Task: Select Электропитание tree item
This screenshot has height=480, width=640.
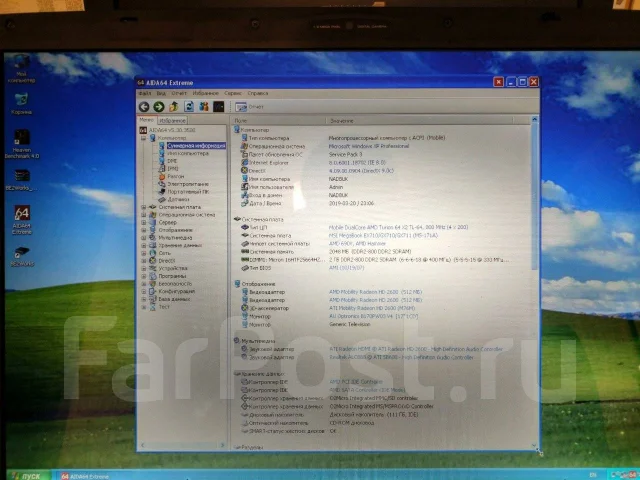Action: coord(188,184)
